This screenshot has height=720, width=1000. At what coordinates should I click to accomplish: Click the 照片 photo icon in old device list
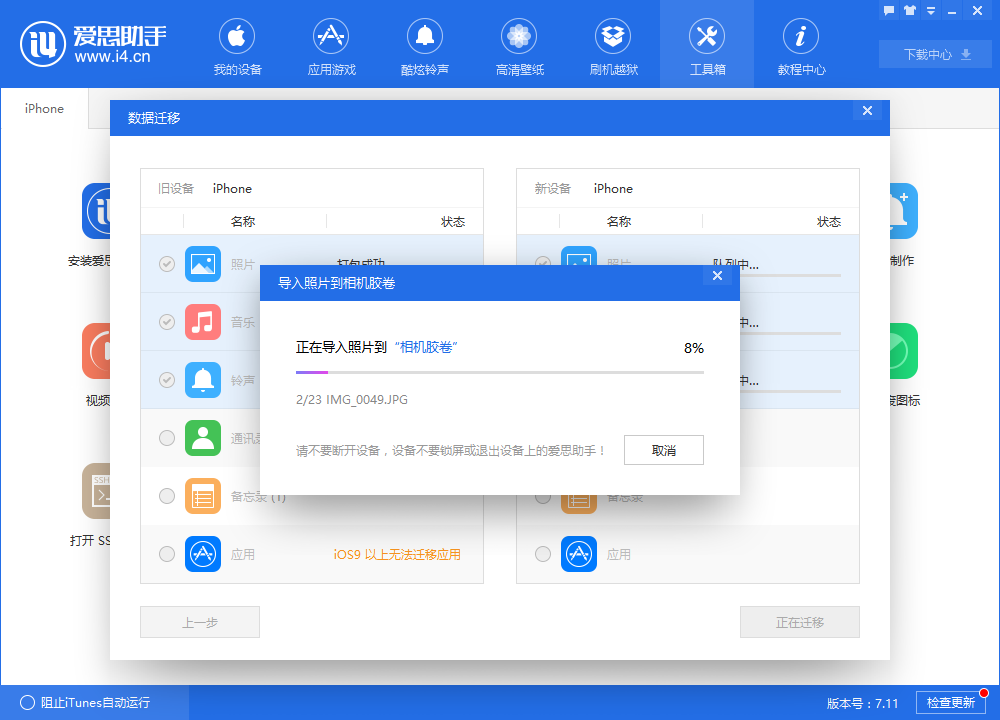point(202,264)
